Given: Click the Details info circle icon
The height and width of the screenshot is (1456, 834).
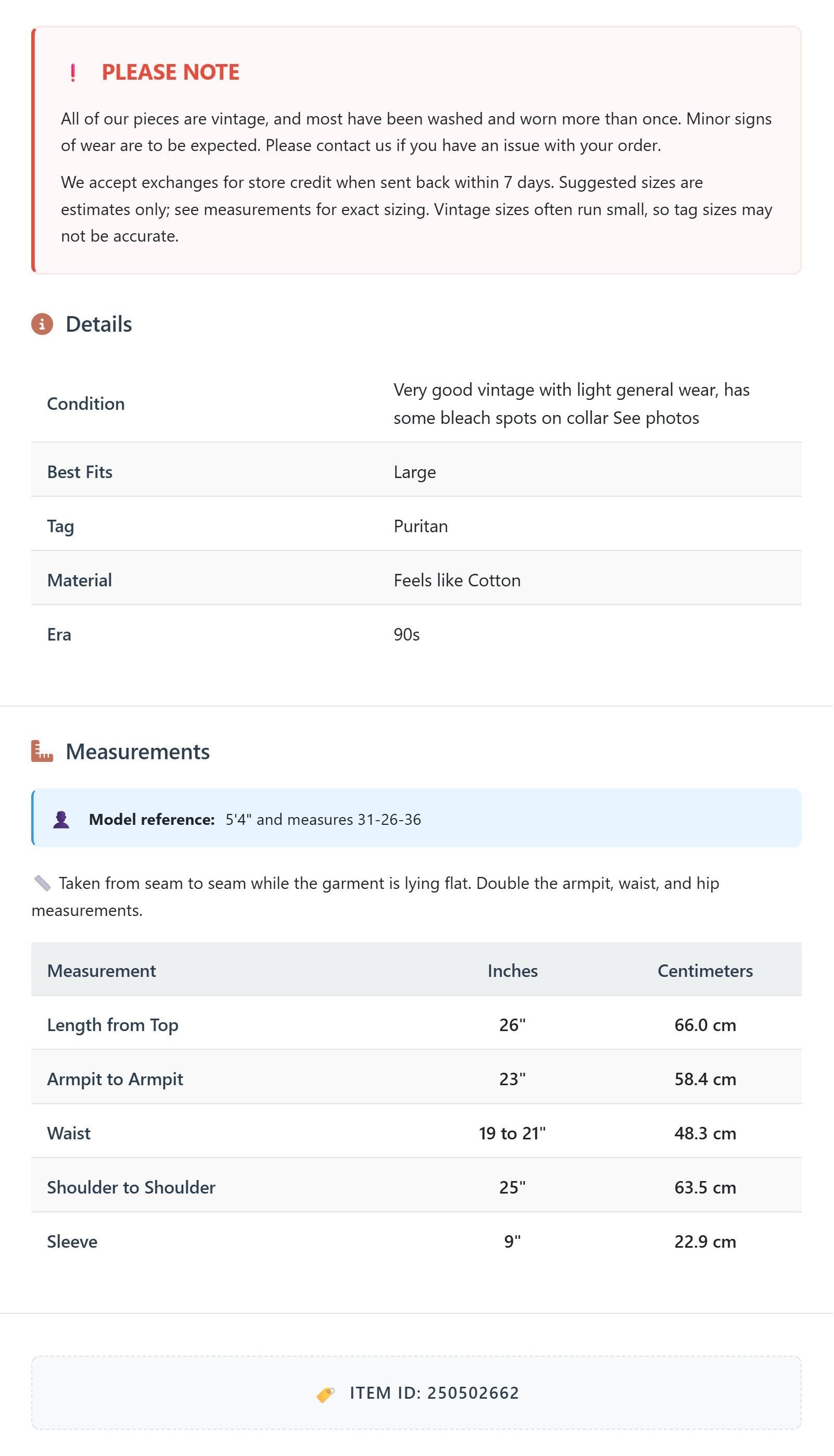Looking at the screenshot, I should pos(42,324).
